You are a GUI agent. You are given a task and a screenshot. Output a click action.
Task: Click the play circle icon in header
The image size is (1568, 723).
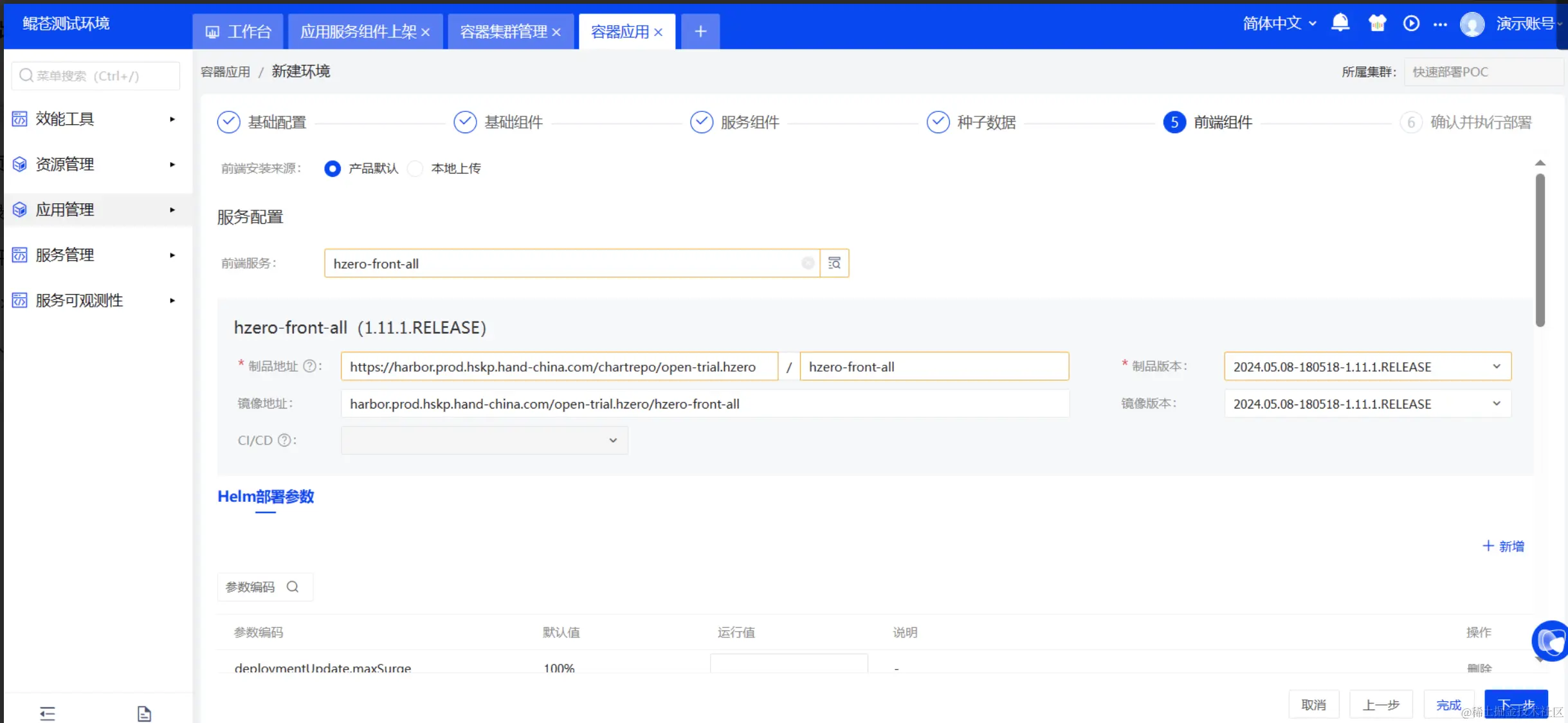(1411, 24)
